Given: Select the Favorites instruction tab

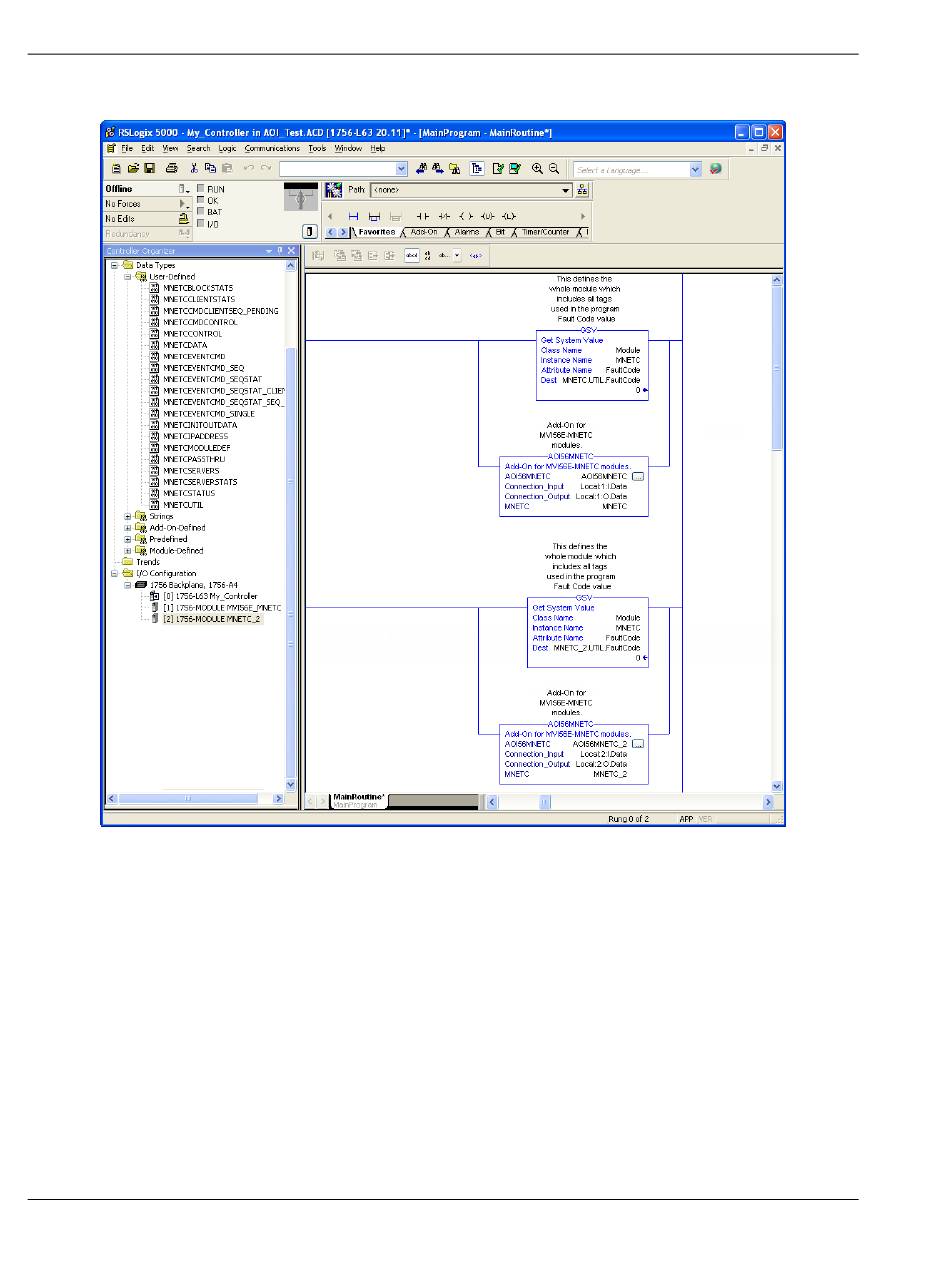Looking at the screenshot, I should coord(376,232).
